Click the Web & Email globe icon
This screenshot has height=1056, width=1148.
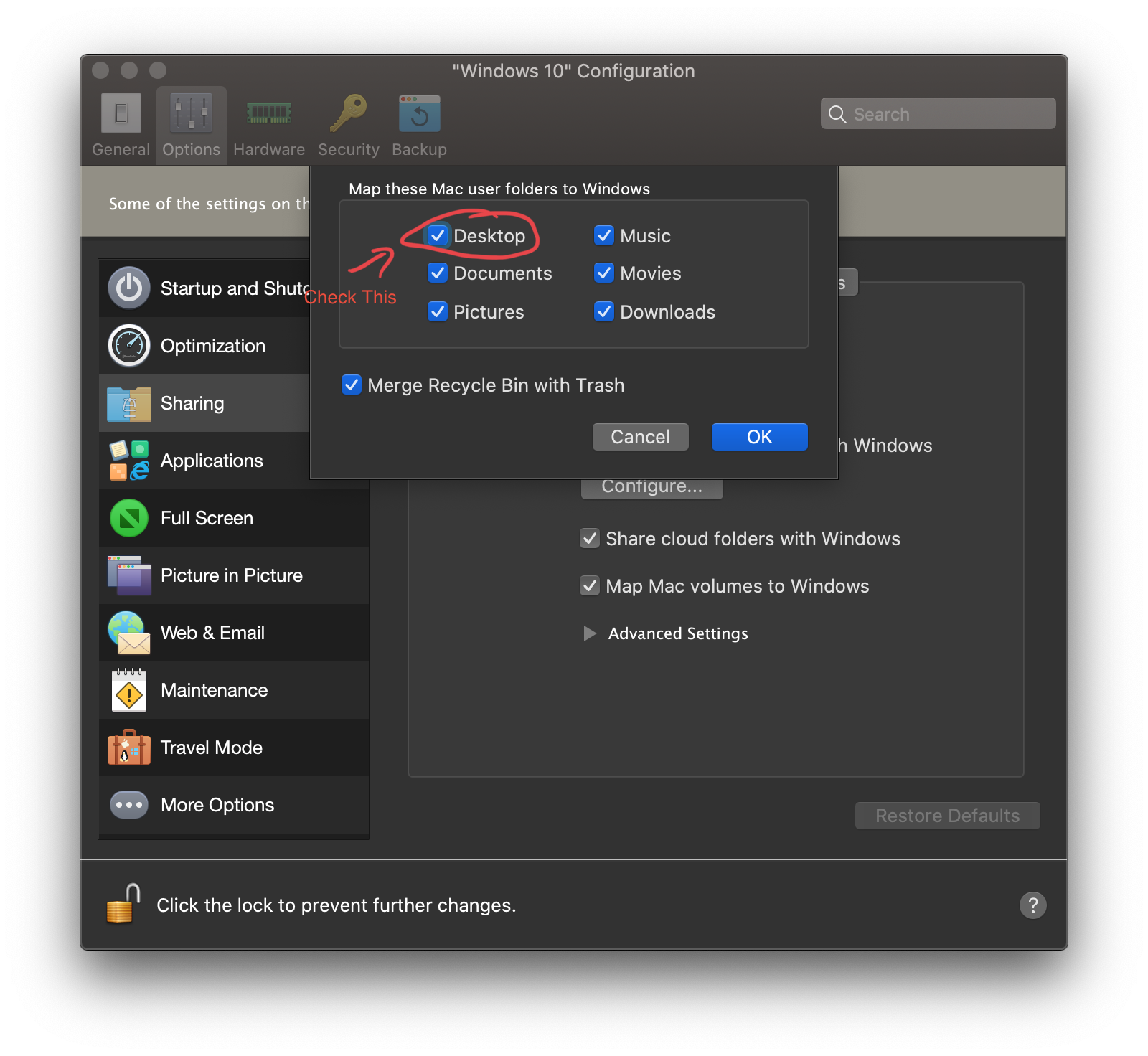(x=129, y=633)
